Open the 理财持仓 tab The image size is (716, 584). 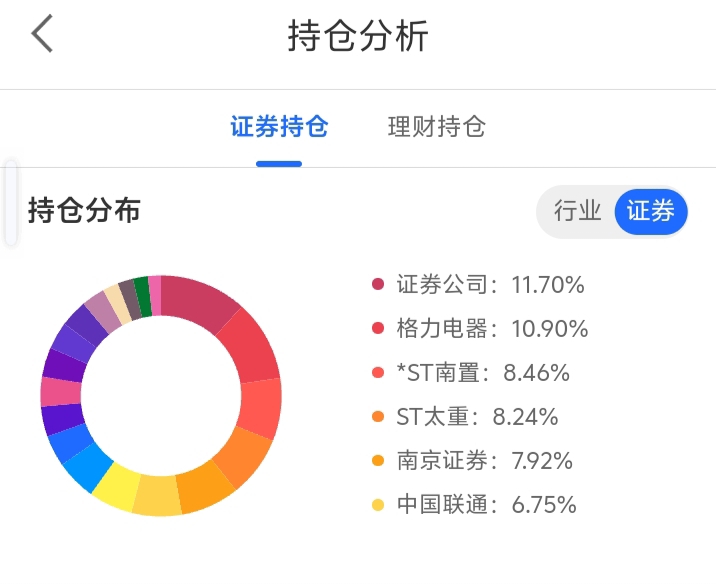click(436, 128)
